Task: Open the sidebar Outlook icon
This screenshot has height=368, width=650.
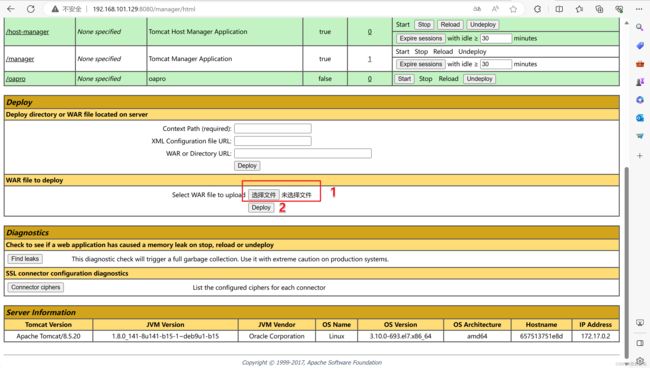Action: click(x=640, y=118)
